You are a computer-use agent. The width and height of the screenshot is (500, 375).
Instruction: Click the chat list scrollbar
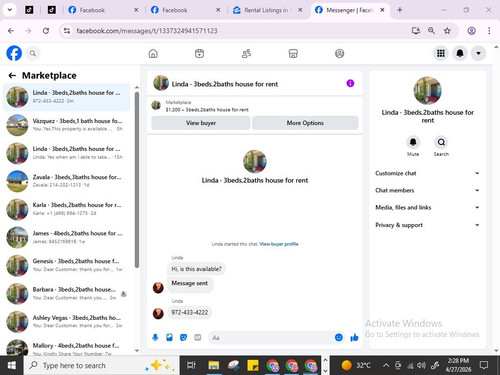point(137,180)
